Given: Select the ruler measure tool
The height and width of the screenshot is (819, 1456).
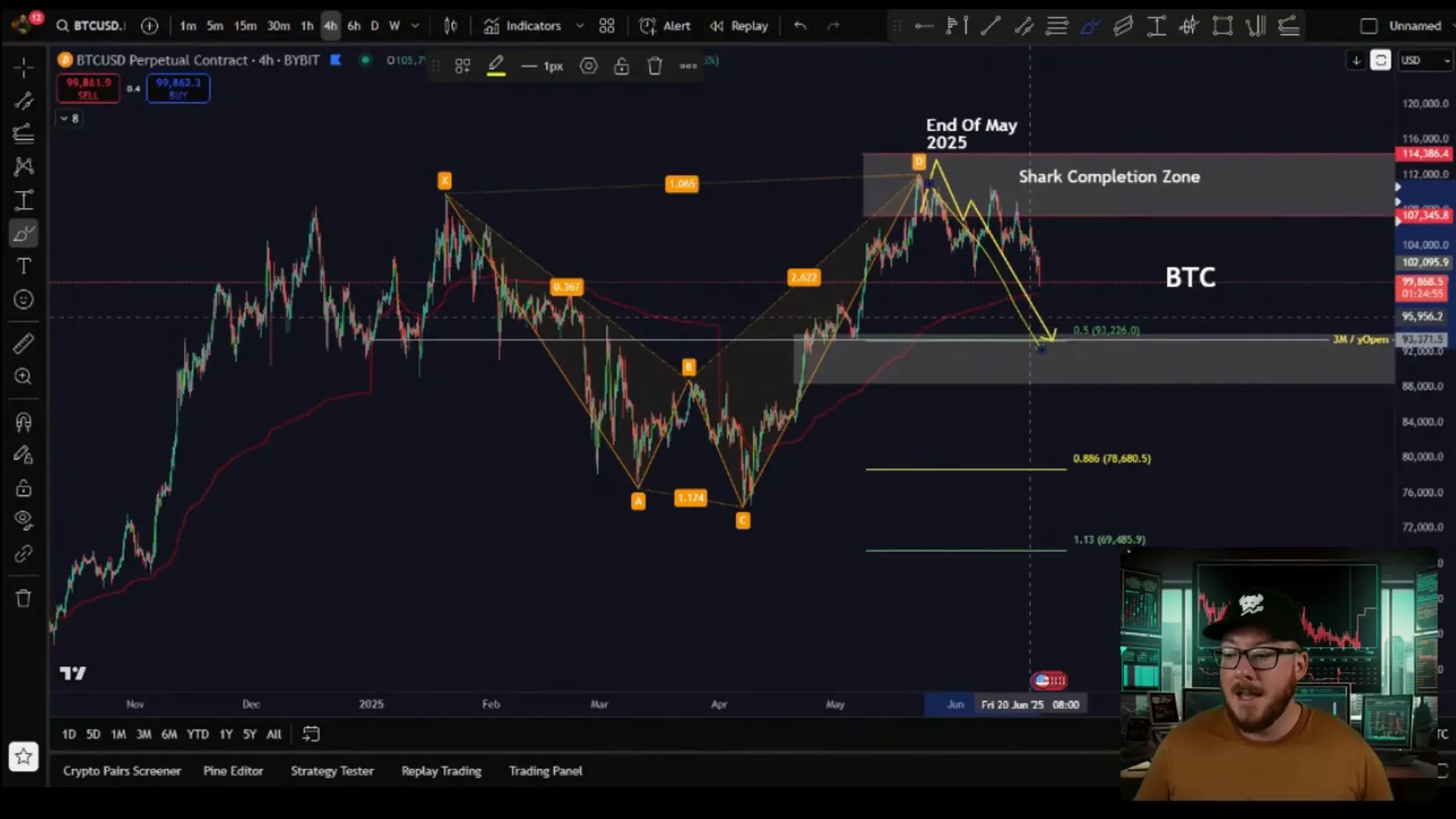Looking at the screenshot, I should (24, 344).
